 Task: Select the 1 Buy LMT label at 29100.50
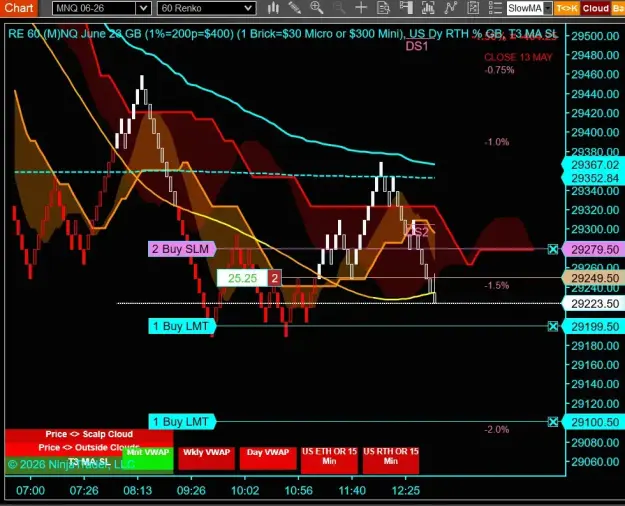182,421
